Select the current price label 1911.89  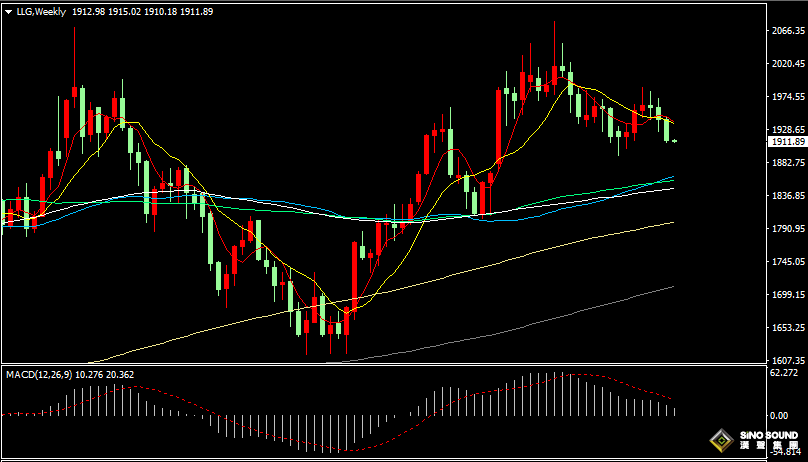[785, 142]
